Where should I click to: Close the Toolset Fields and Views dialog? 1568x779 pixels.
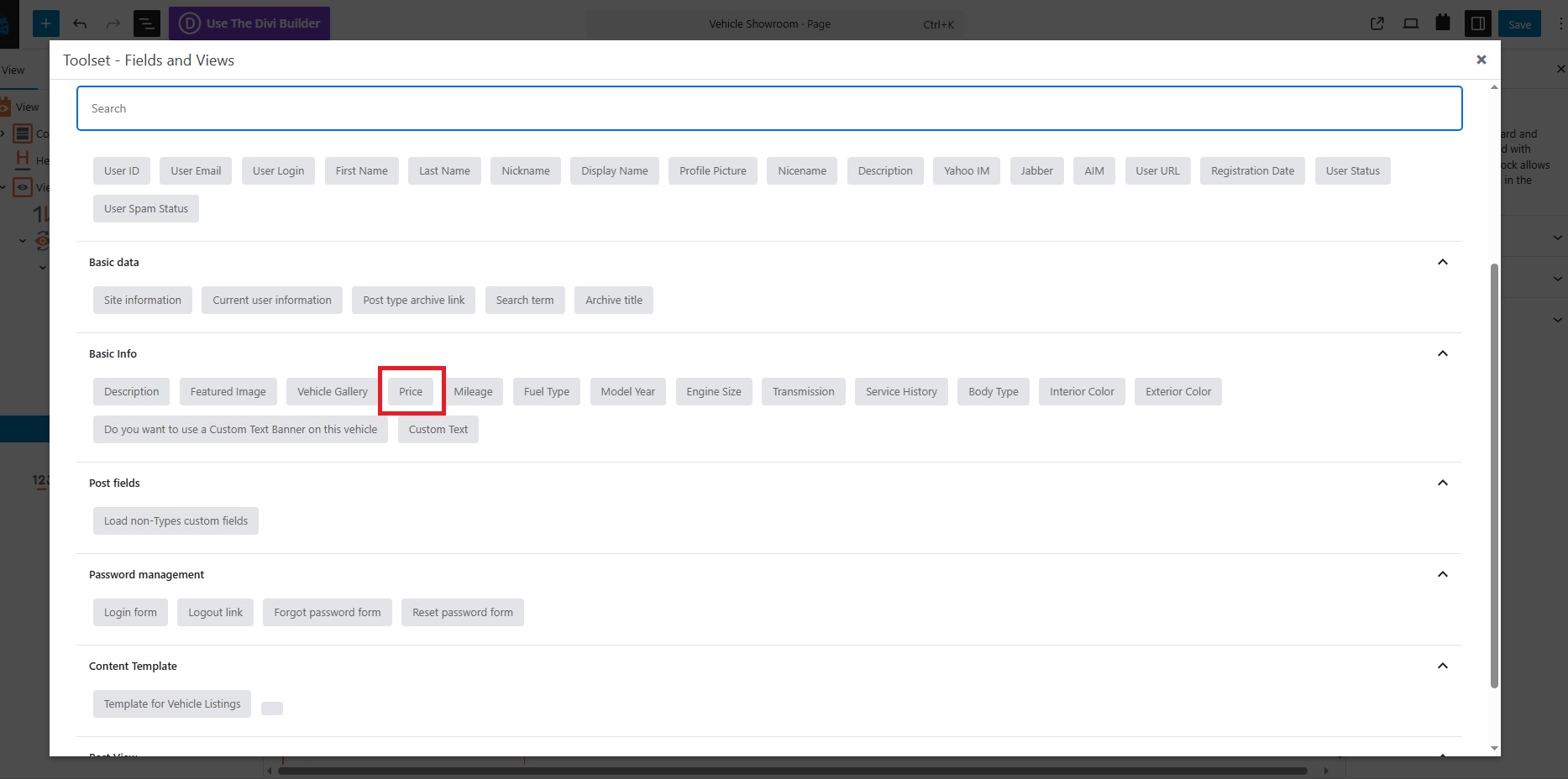1481,60
